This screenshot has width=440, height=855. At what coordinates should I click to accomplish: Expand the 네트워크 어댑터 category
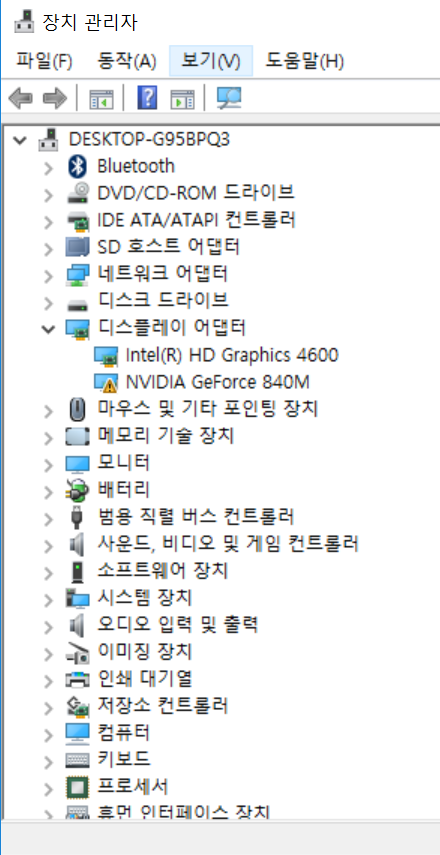(x=49, y=275)
